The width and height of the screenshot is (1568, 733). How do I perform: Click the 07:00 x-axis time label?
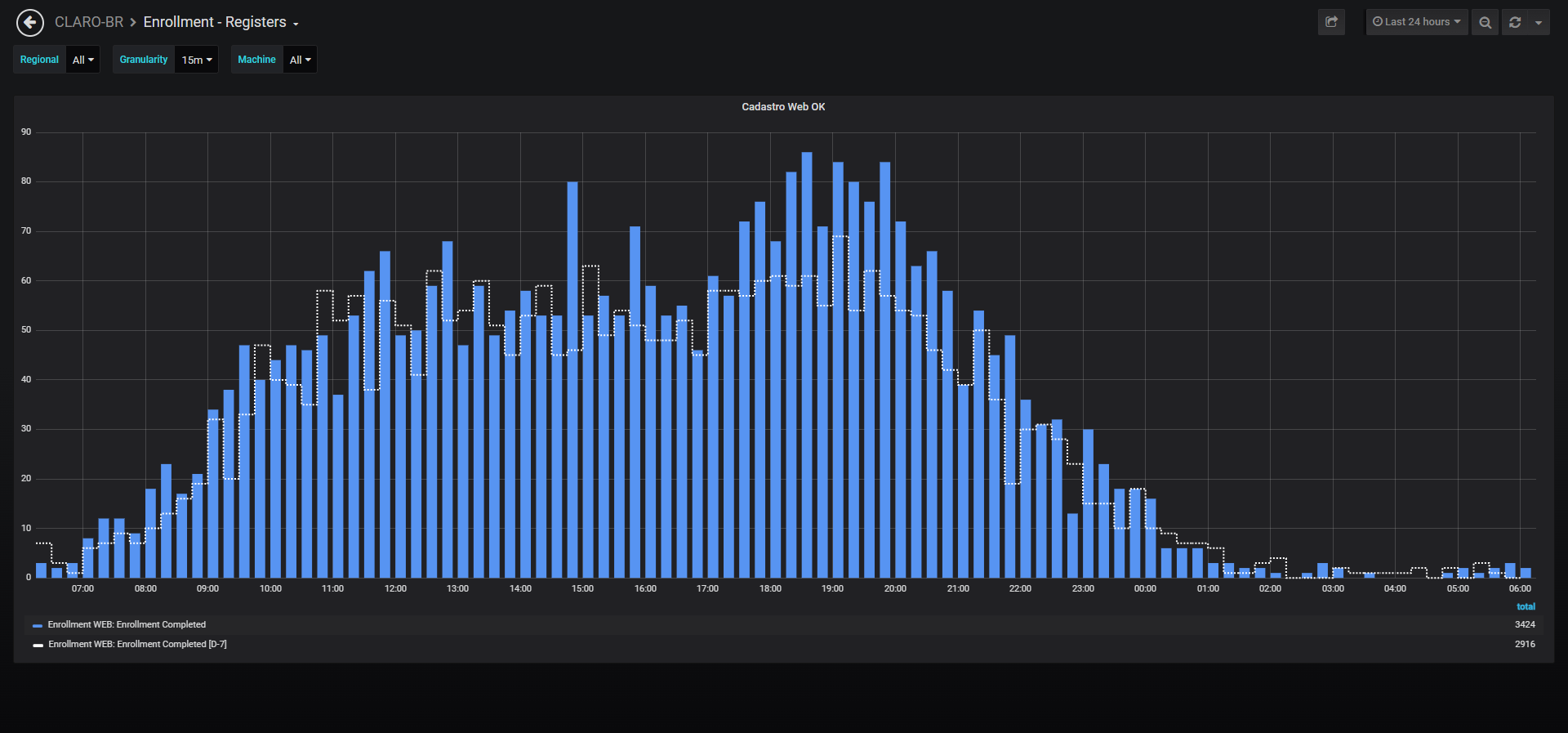[x=82, y=588]
